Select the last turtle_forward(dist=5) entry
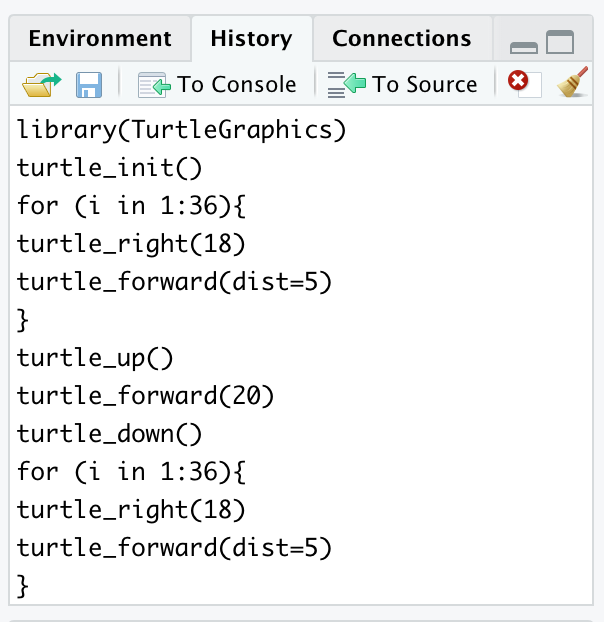This screenshot has height=622, width=604. (174, 548)
